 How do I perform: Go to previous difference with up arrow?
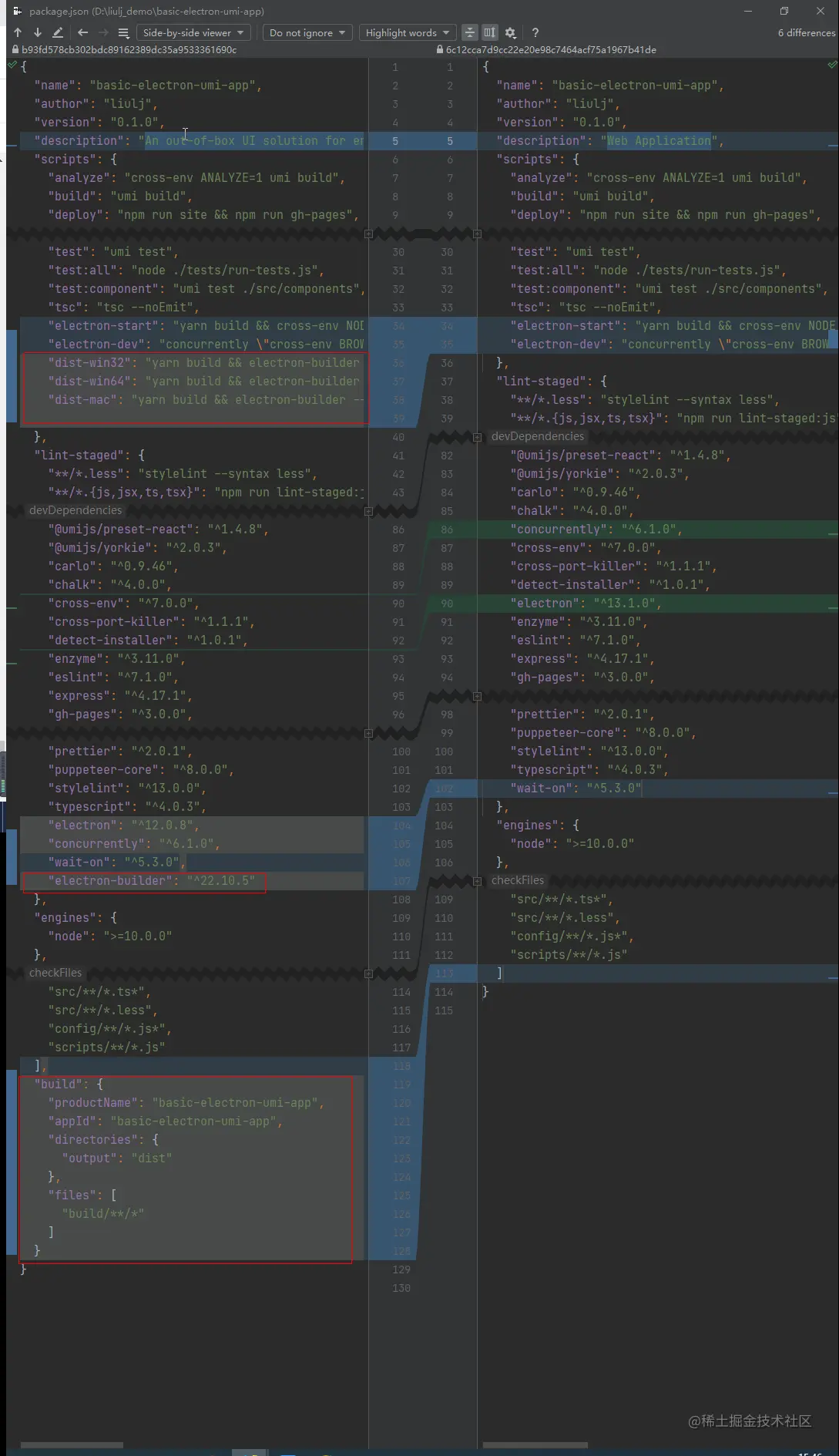click(18, 32)
